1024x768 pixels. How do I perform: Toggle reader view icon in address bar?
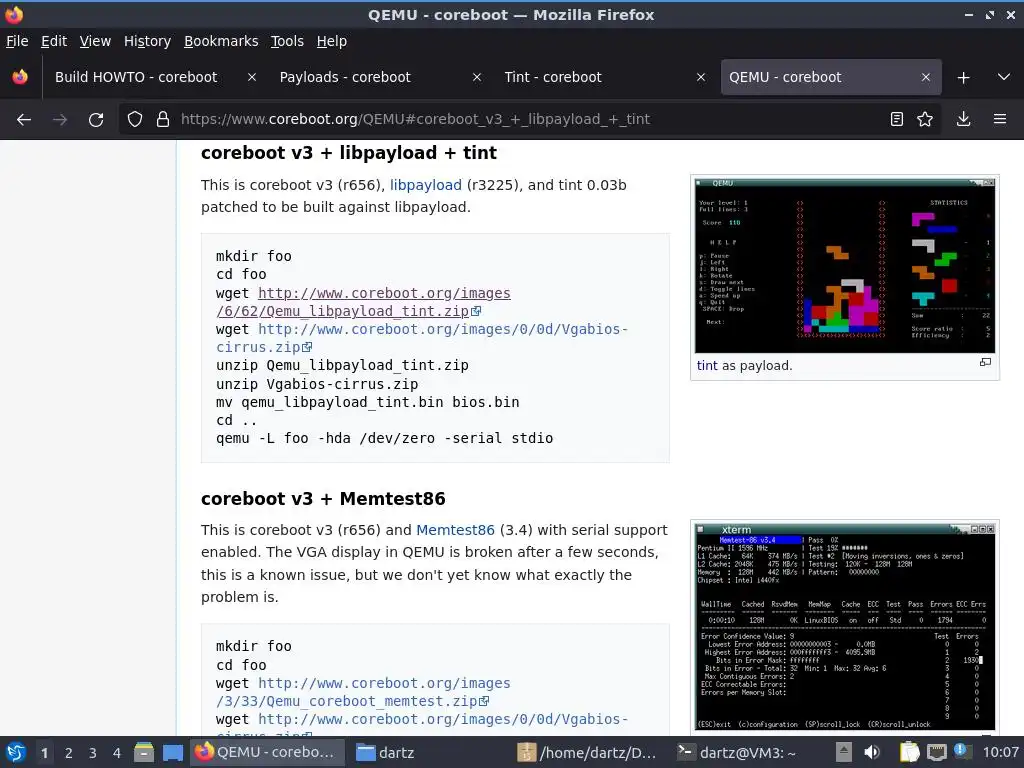click(x=897, y=120)
